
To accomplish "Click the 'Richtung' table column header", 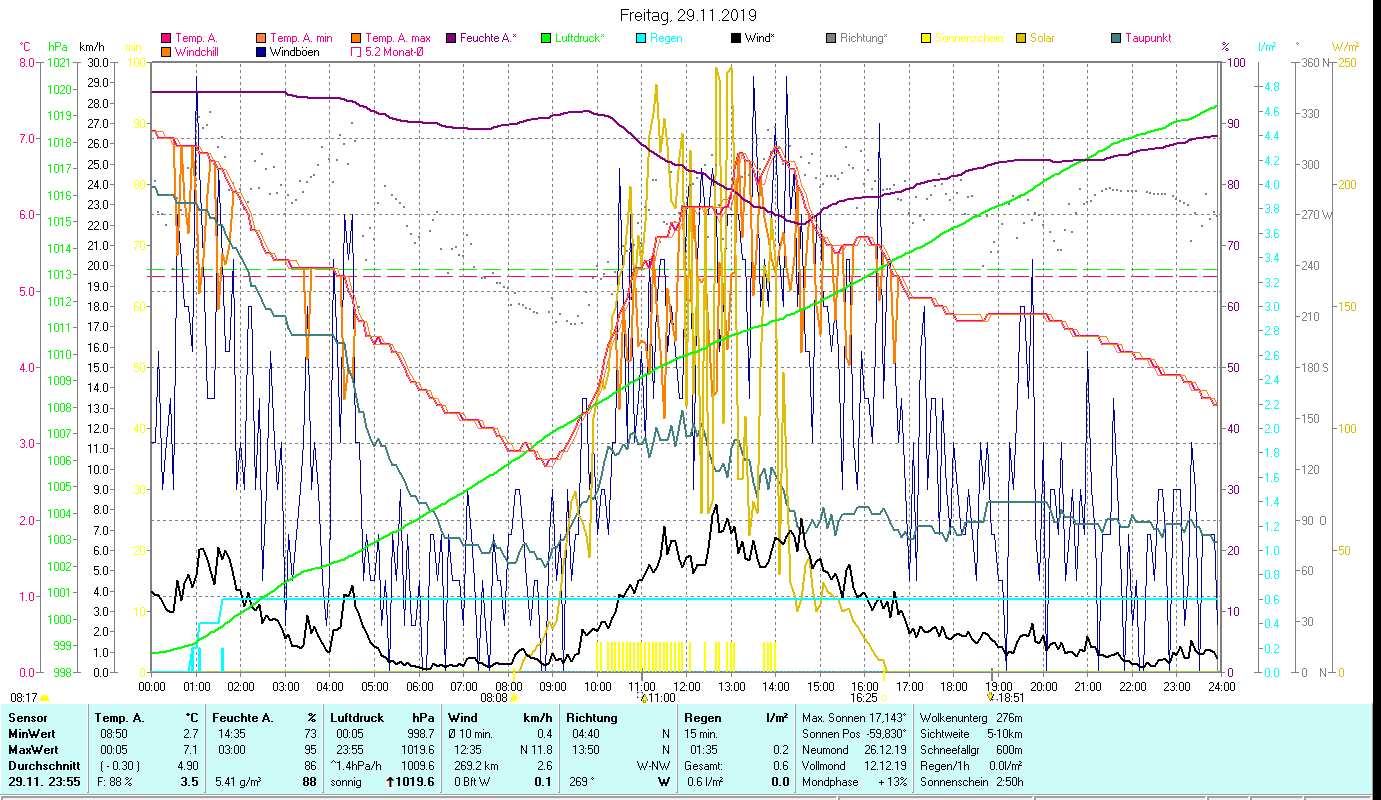I will [x=591, y=718].
